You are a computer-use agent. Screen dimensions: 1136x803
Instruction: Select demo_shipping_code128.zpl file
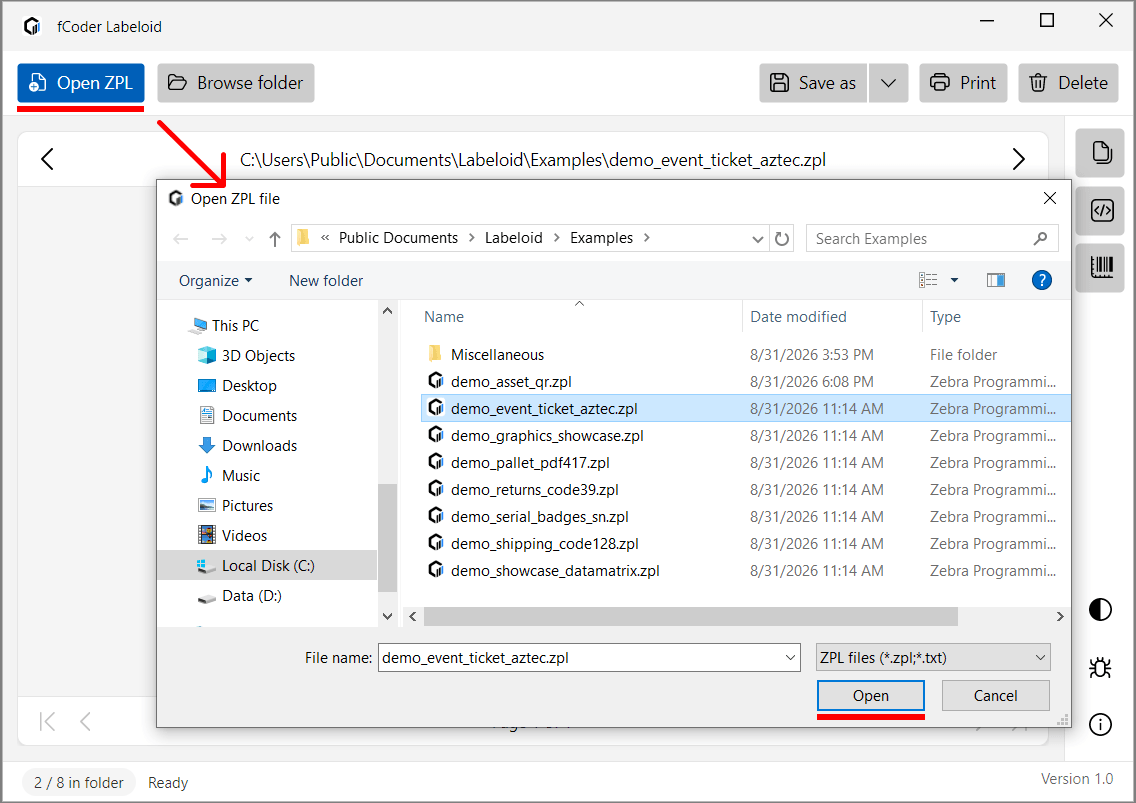tap(746, 544)
